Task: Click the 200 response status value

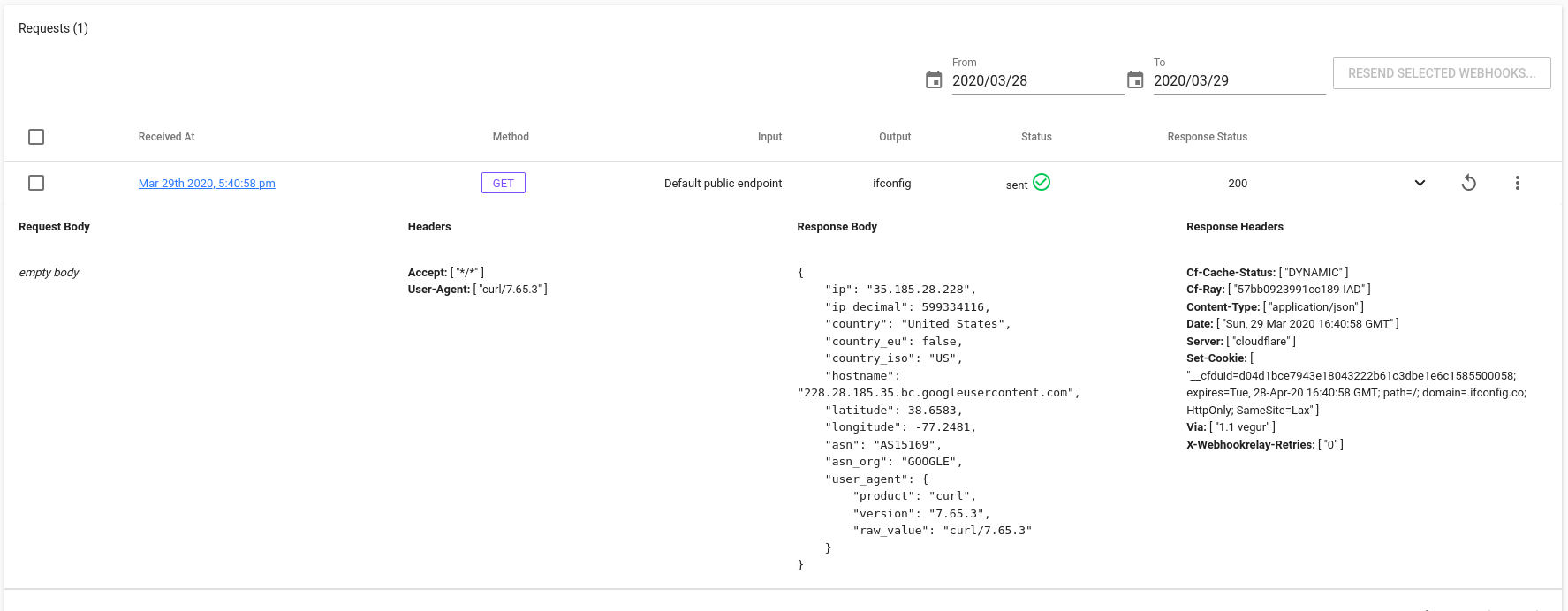Action: [1237, 184]
